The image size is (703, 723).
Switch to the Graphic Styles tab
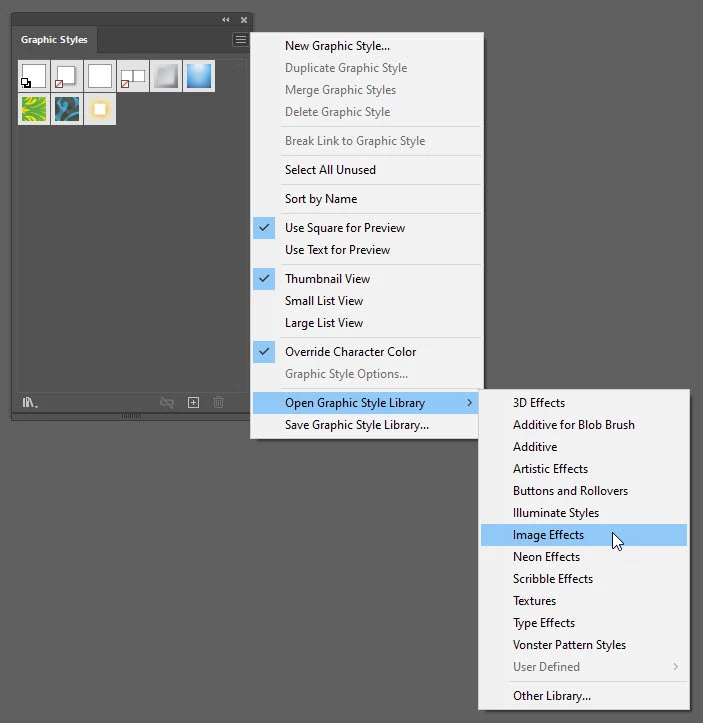[54, 40]
